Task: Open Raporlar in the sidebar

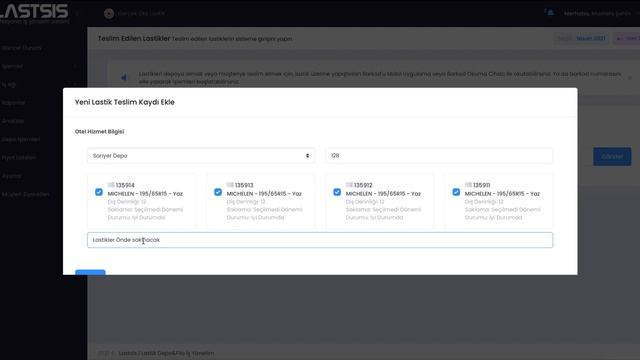Action: coord(13,103)
